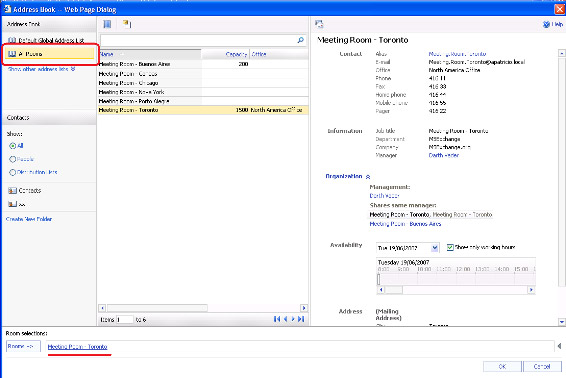566x378 pixels.
Task: Sort by the Name column header
Action: tap(150, 54)
